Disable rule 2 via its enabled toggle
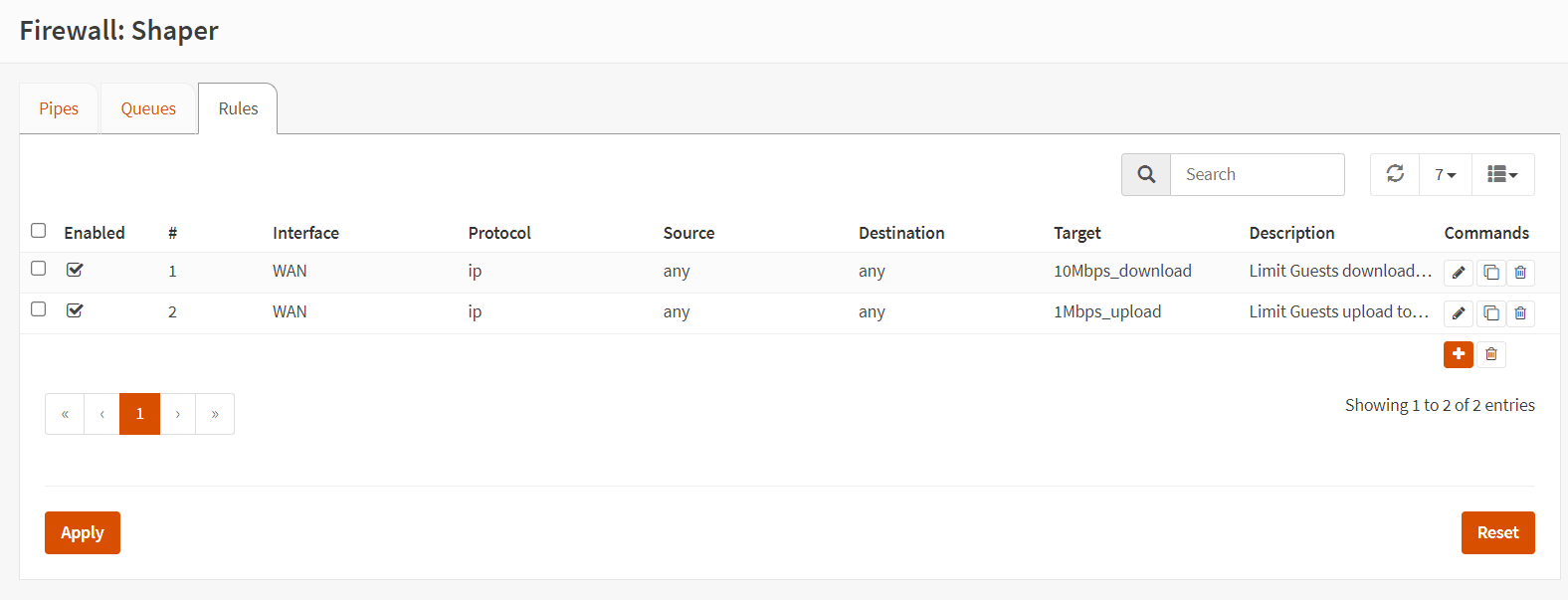 [x=75, y=310]
